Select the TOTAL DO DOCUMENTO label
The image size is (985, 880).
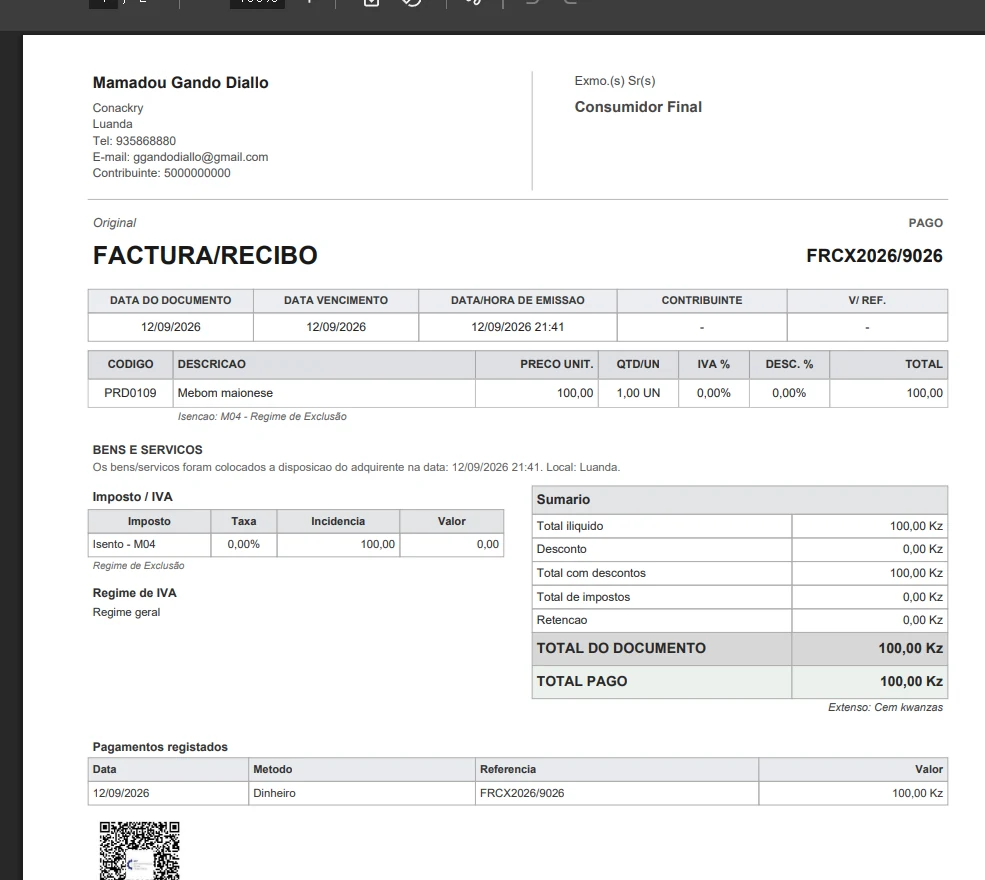pos(621,648)
